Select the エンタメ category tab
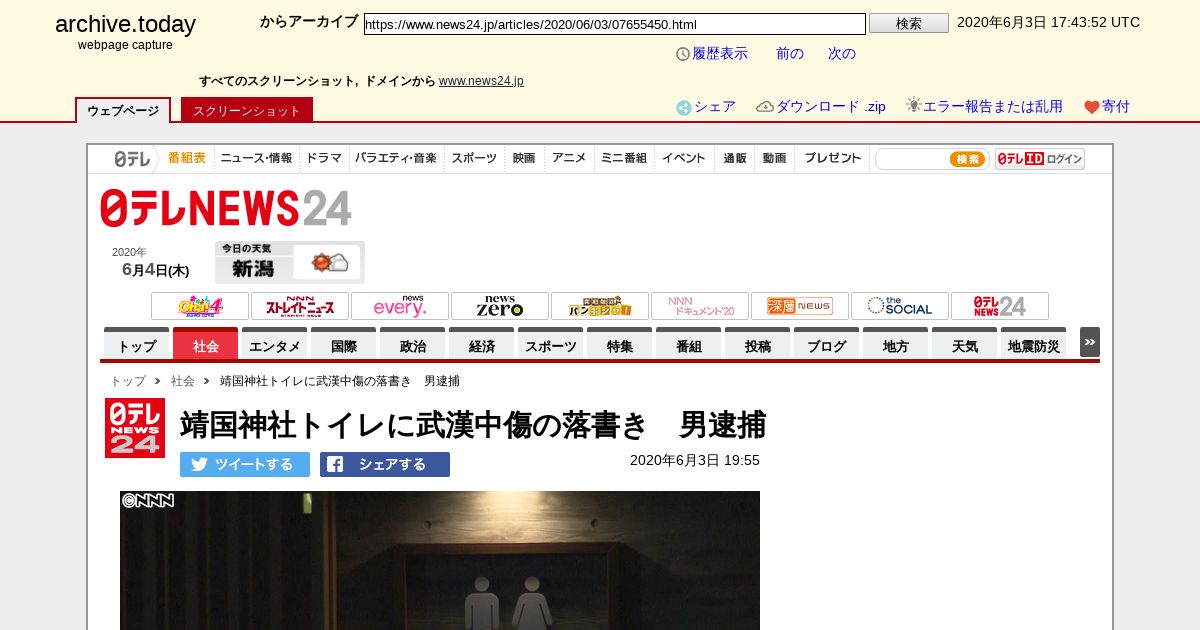This screenshot has height=630, width=1200. [275, 344]
